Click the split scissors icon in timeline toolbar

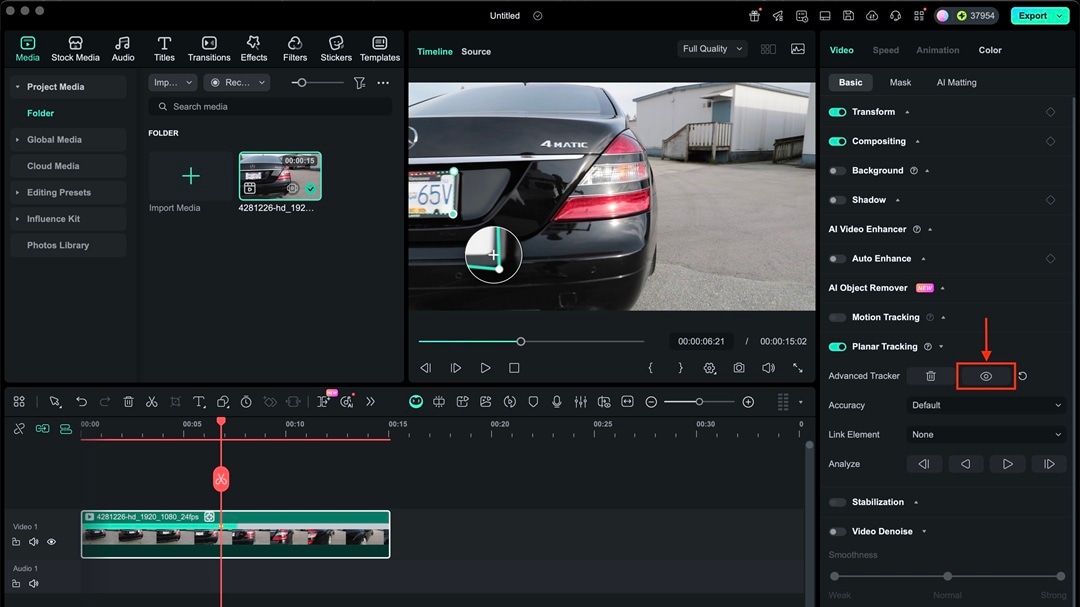coord(151,402)
